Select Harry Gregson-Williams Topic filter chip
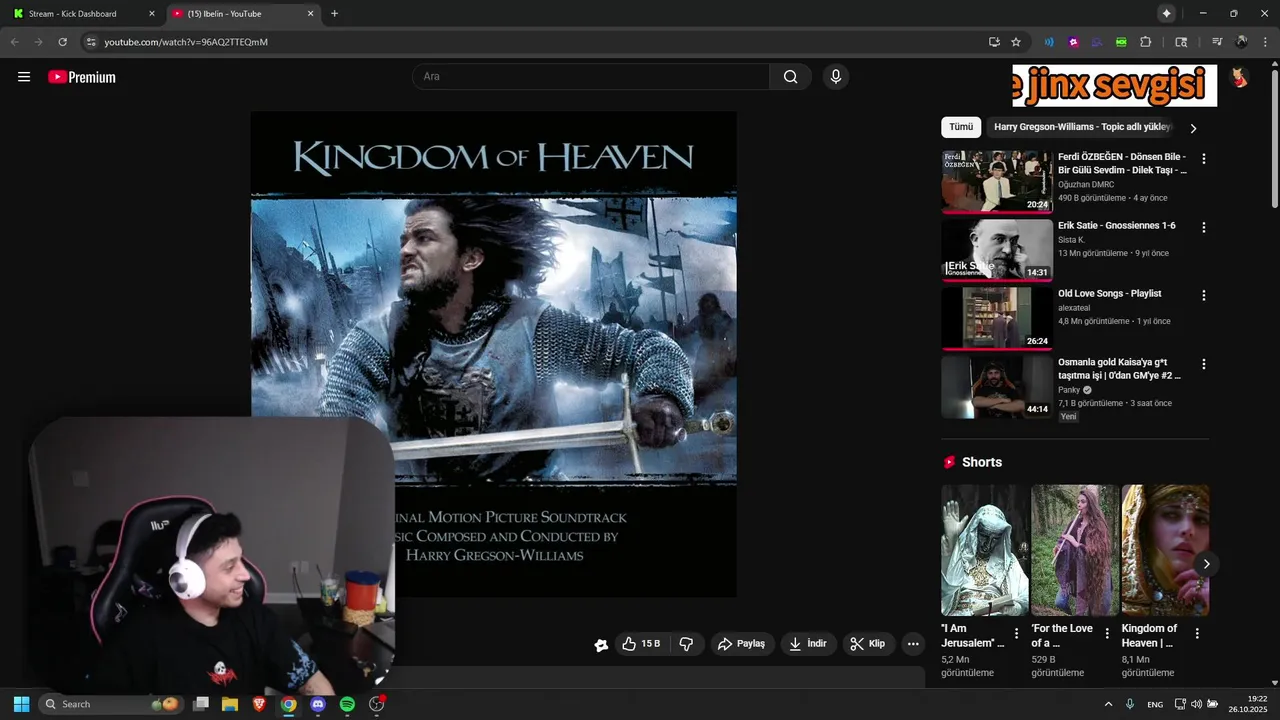Viewport: 1280px width, 720px height. [1082, 127]
